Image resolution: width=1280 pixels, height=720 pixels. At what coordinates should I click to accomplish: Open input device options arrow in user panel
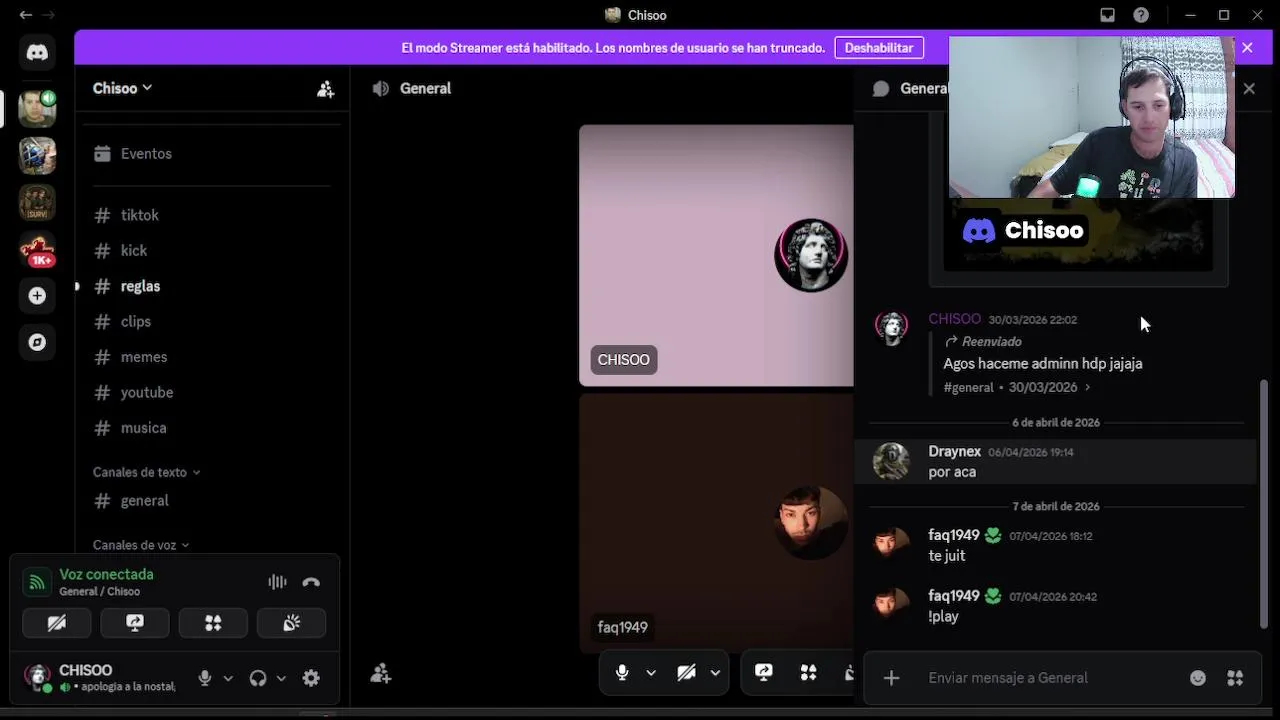pos(228,678)
